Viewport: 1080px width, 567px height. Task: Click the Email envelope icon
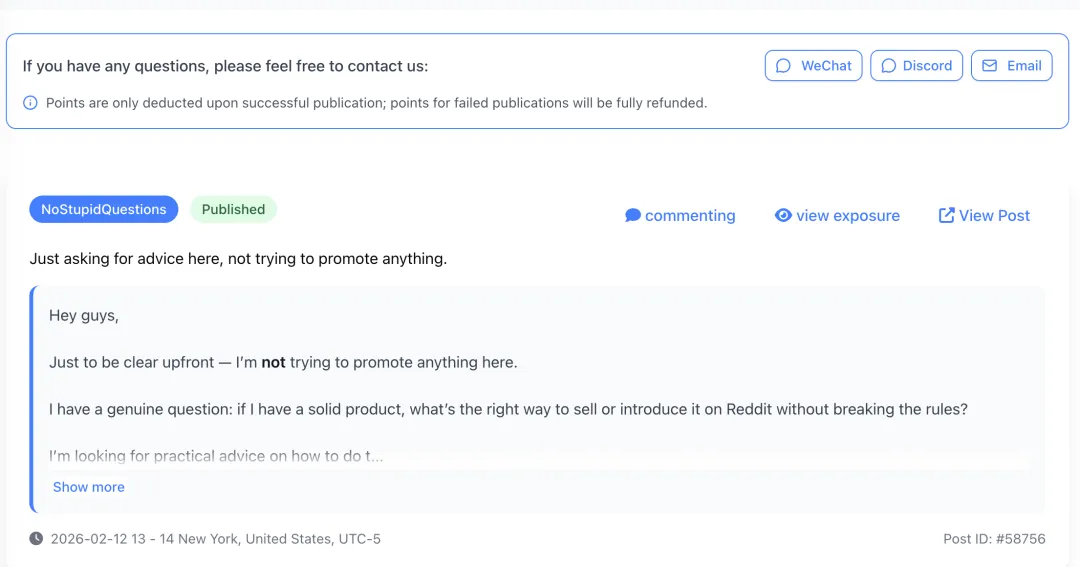click(990, 66)
